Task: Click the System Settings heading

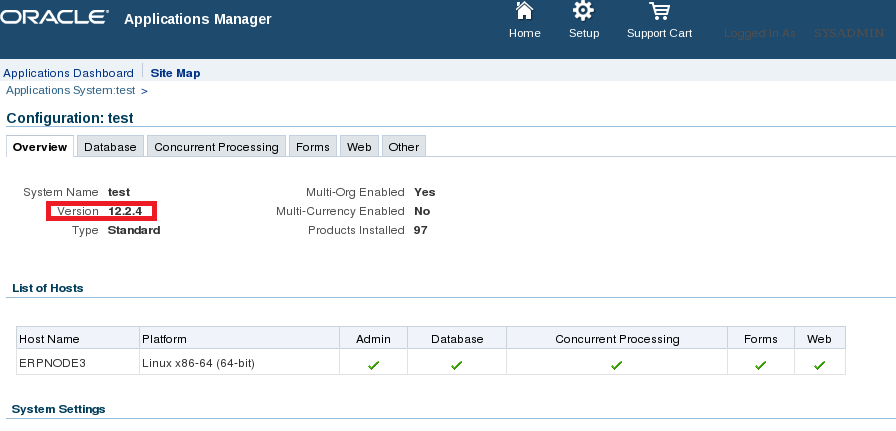Action: coord(58,409)
